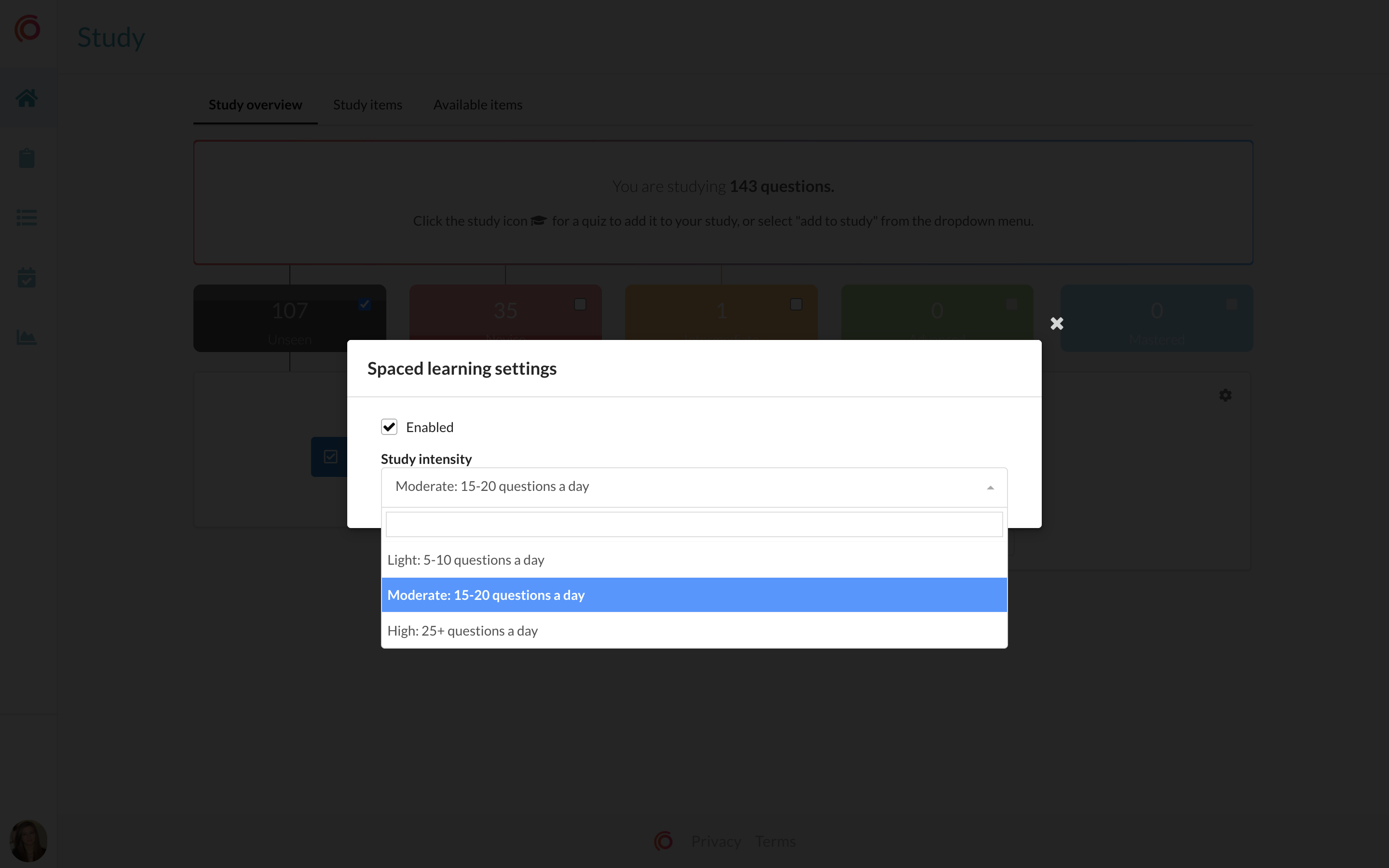The image size is (1389, 868).
Task: Click the blue Mastered card
Action: (x=1157, y=318)
